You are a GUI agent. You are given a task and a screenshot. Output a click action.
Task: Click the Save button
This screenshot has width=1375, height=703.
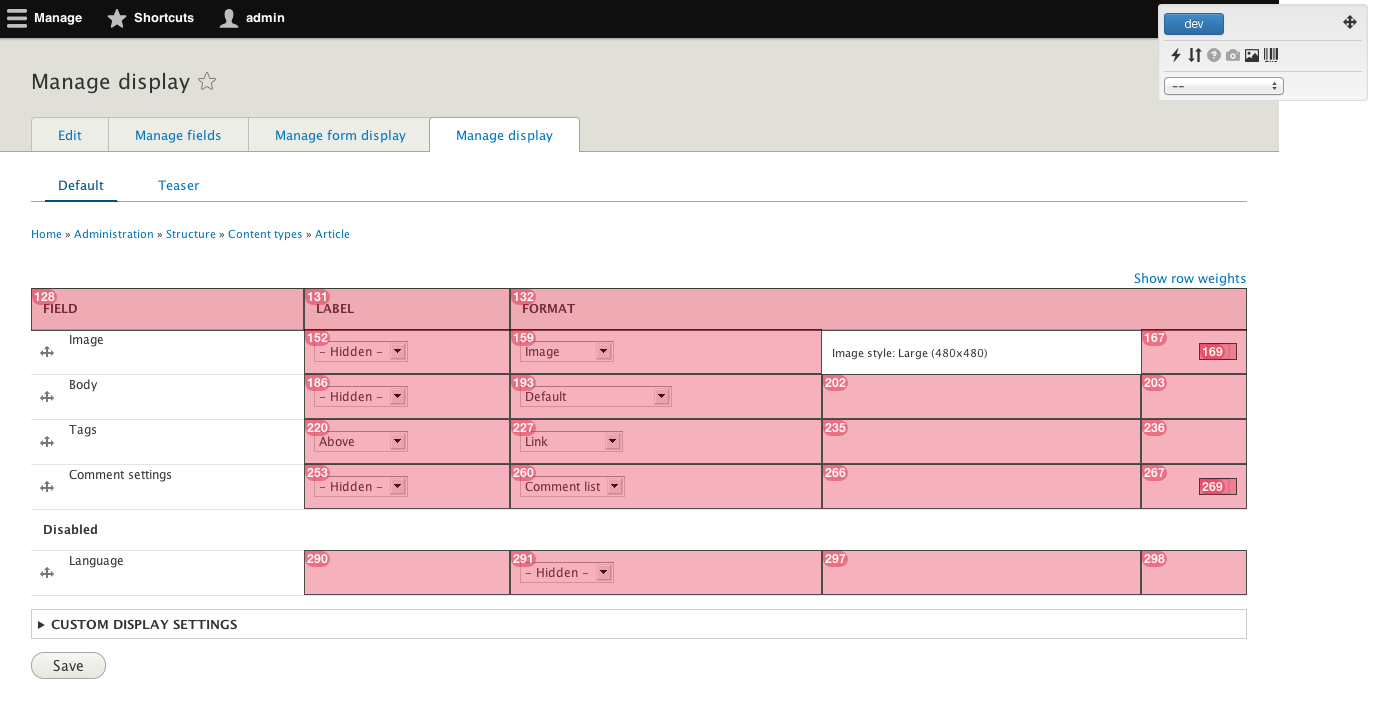[x=68, y=666]
